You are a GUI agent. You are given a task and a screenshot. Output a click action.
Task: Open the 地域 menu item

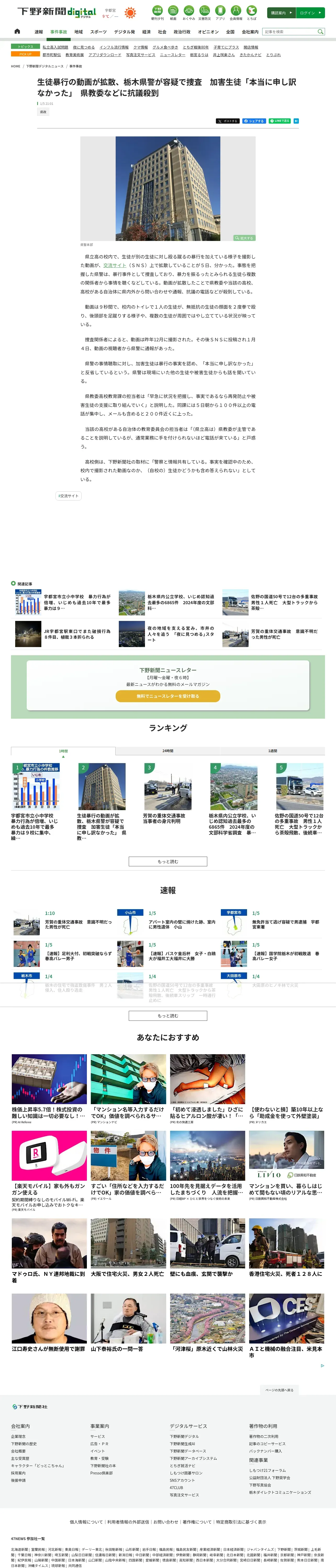point(79,32)
